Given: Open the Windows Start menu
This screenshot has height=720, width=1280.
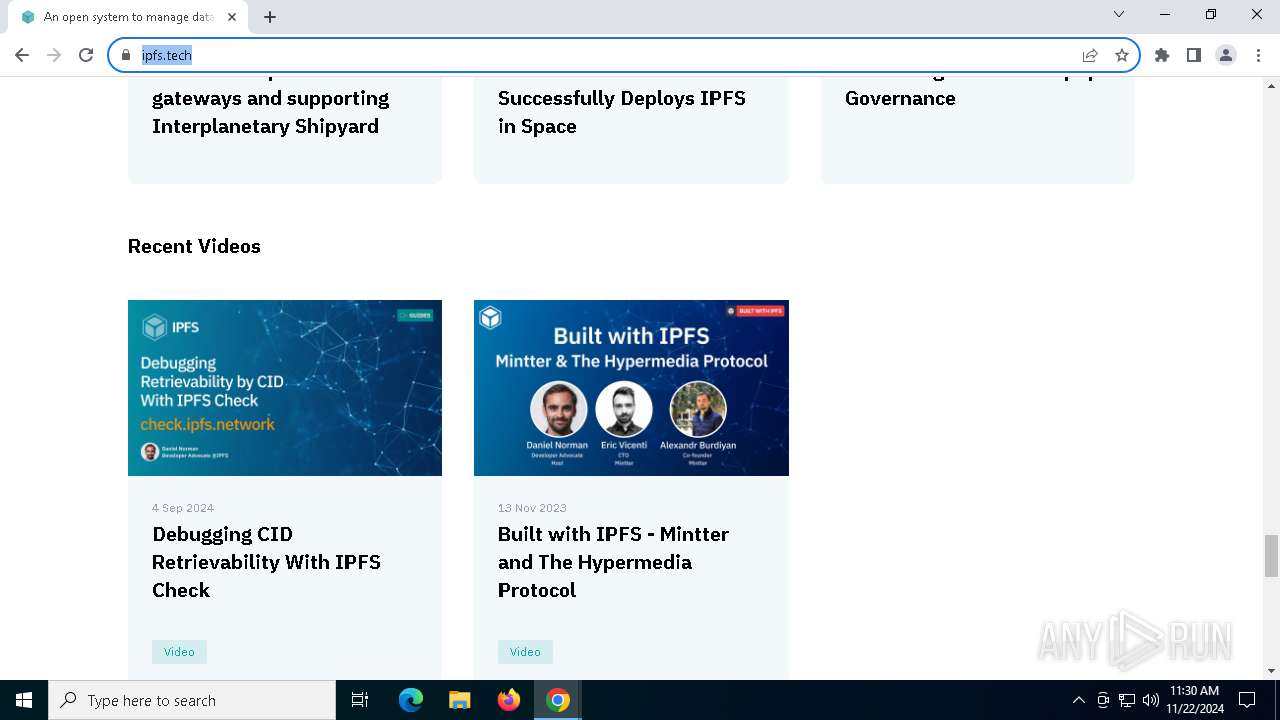Looking at the screenshot, I should (24, 700).
